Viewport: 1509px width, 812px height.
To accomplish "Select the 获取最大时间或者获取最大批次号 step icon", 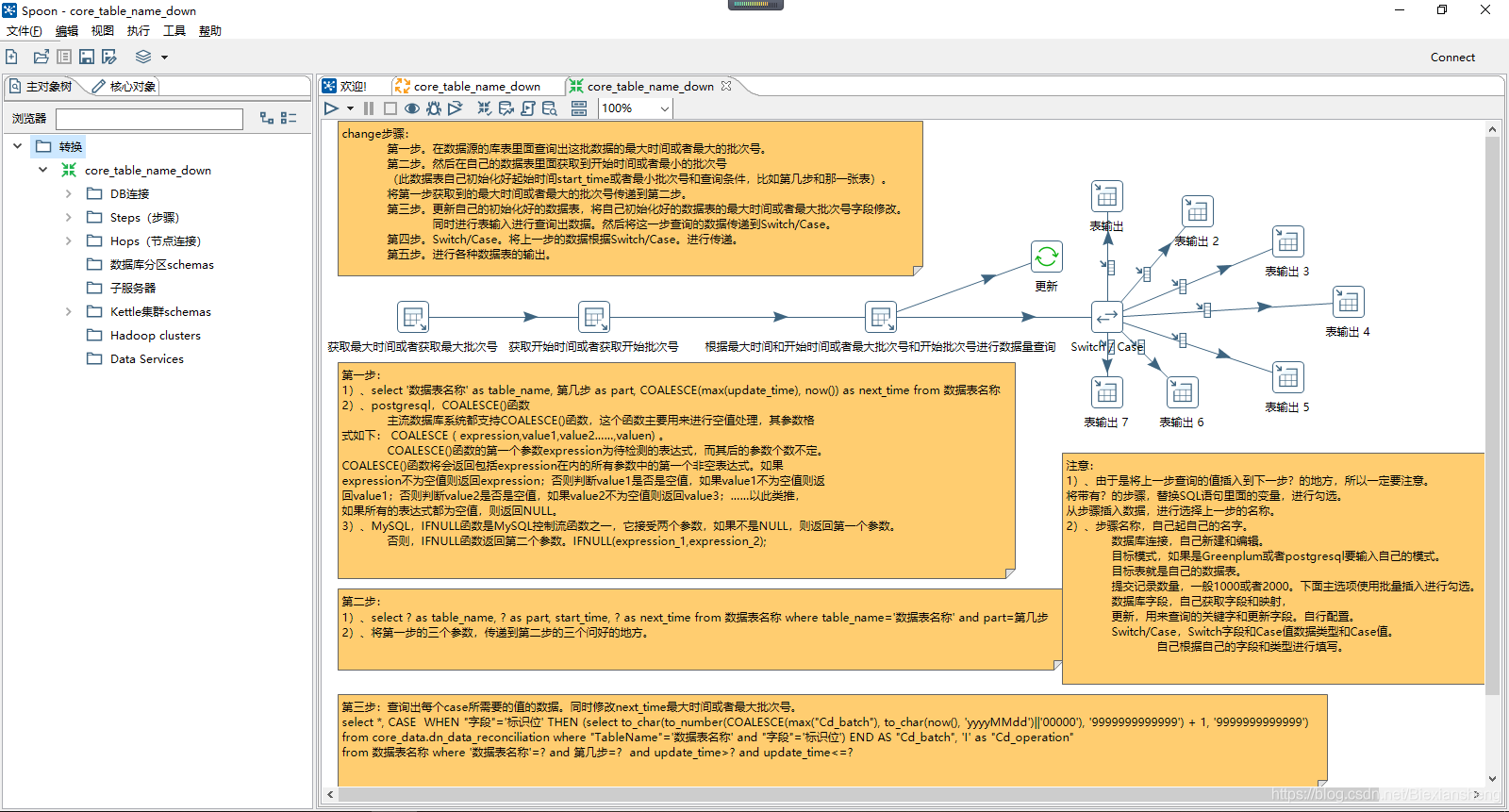I will point(413,317).
